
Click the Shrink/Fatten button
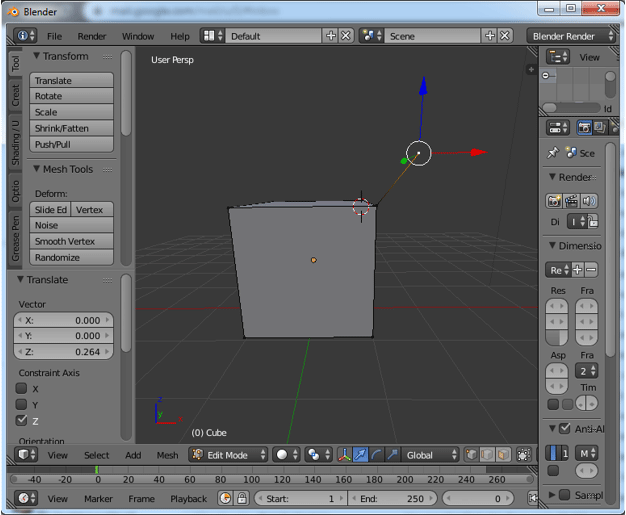click(62, 128)
